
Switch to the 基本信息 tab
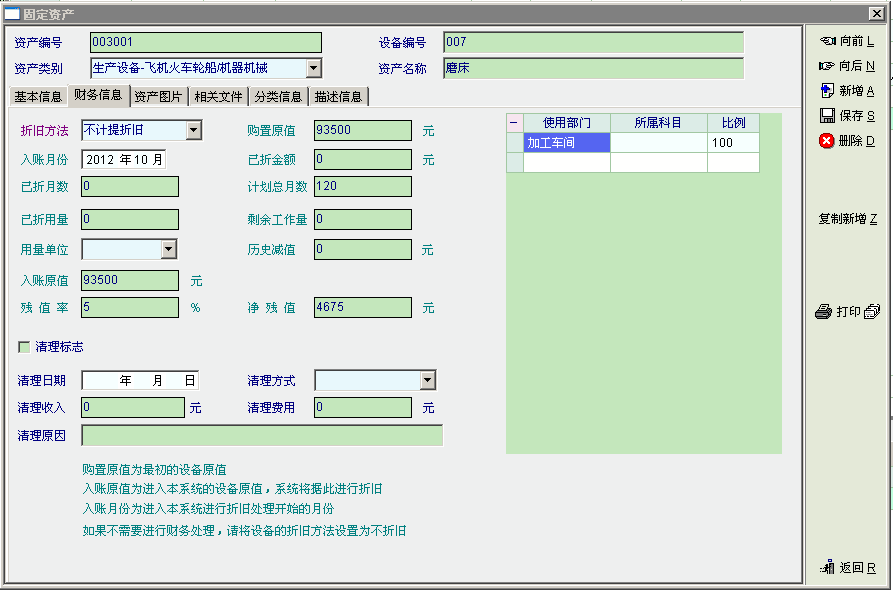[38, 97]
